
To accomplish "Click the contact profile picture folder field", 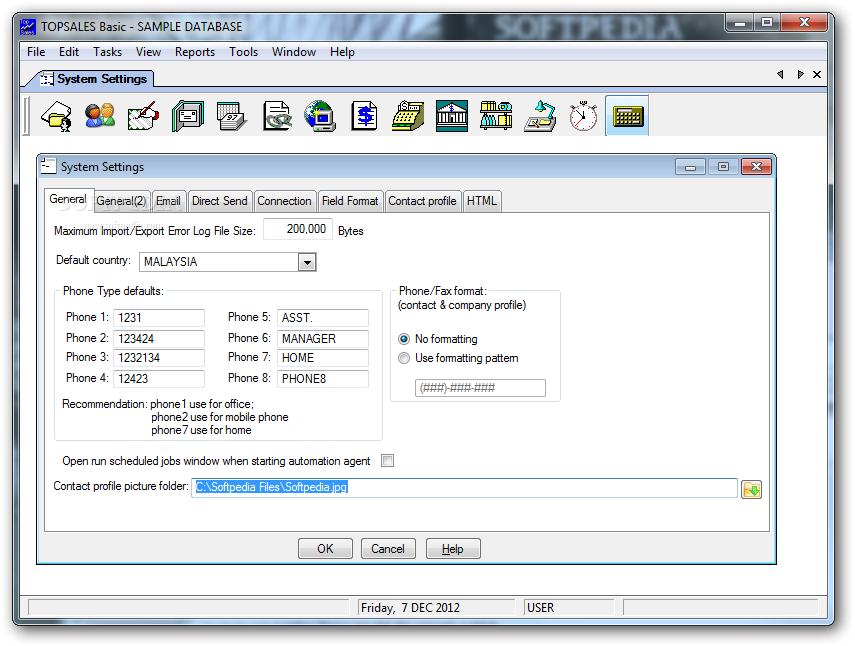I will tap(464, 488).
